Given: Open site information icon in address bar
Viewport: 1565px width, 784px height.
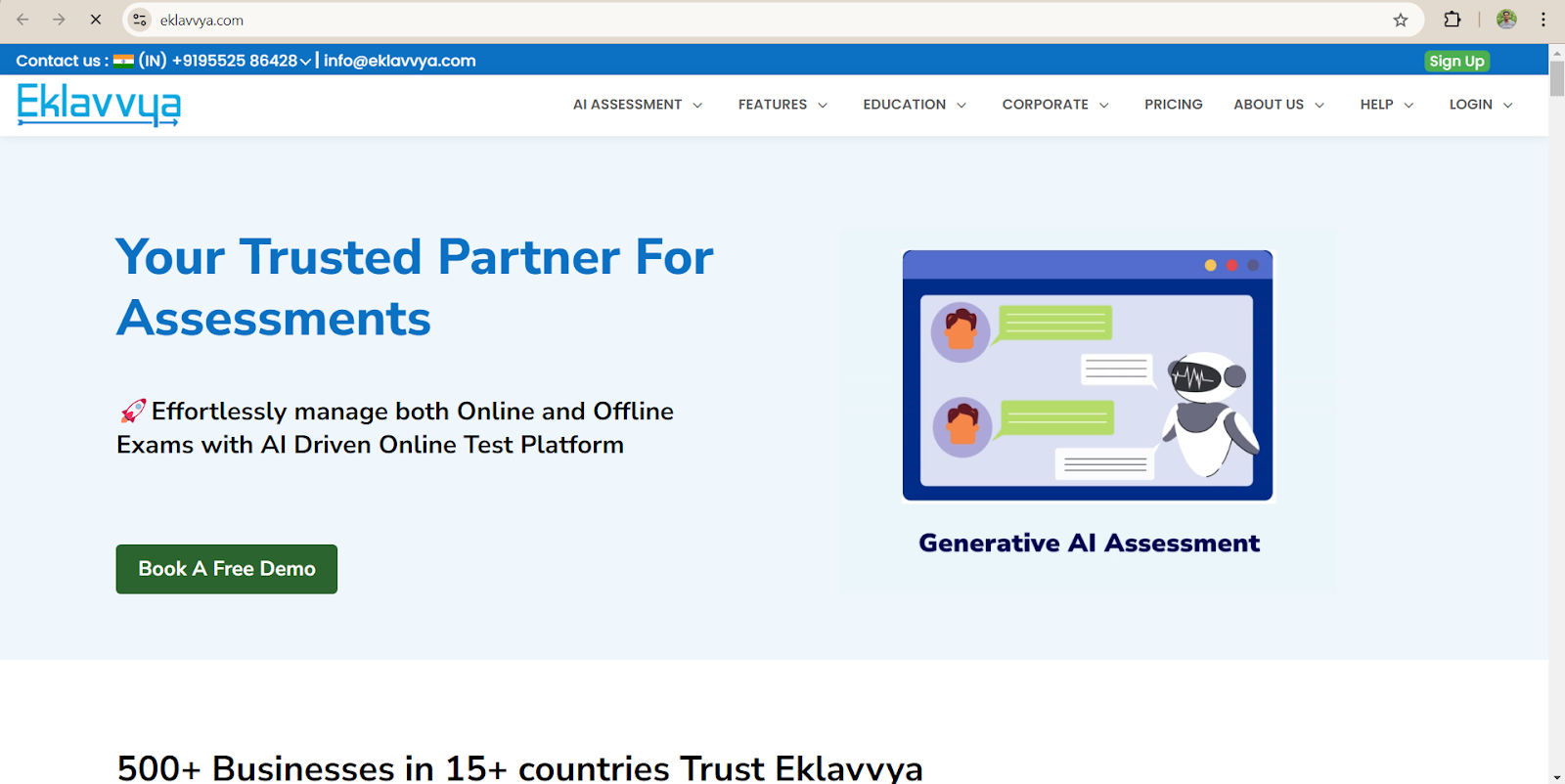Looking at the screenshot, I should [x=140, y=20].
